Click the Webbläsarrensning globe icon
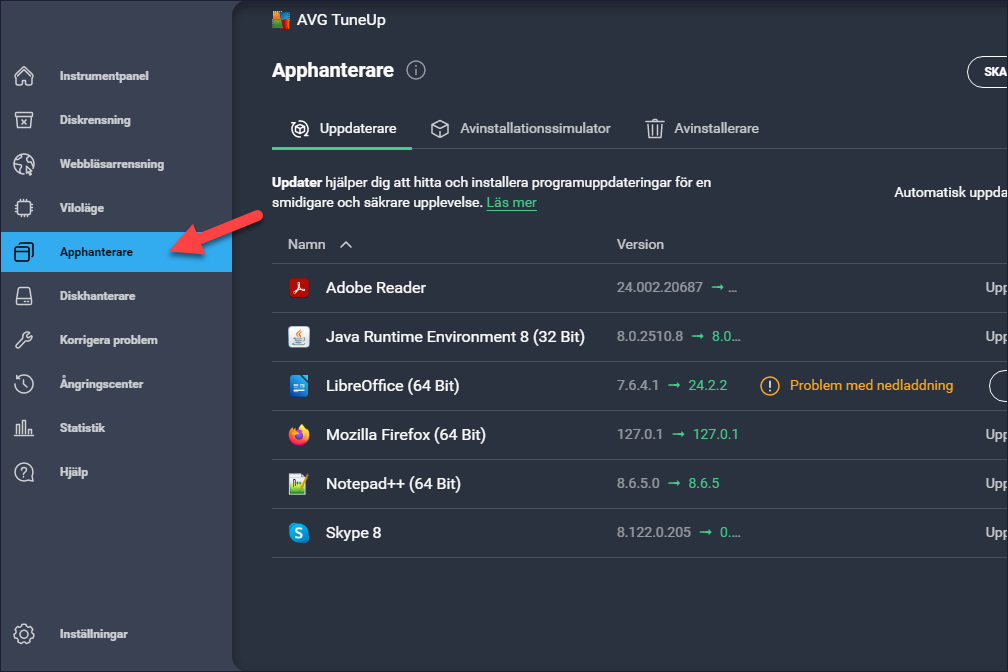 (24, 164)
